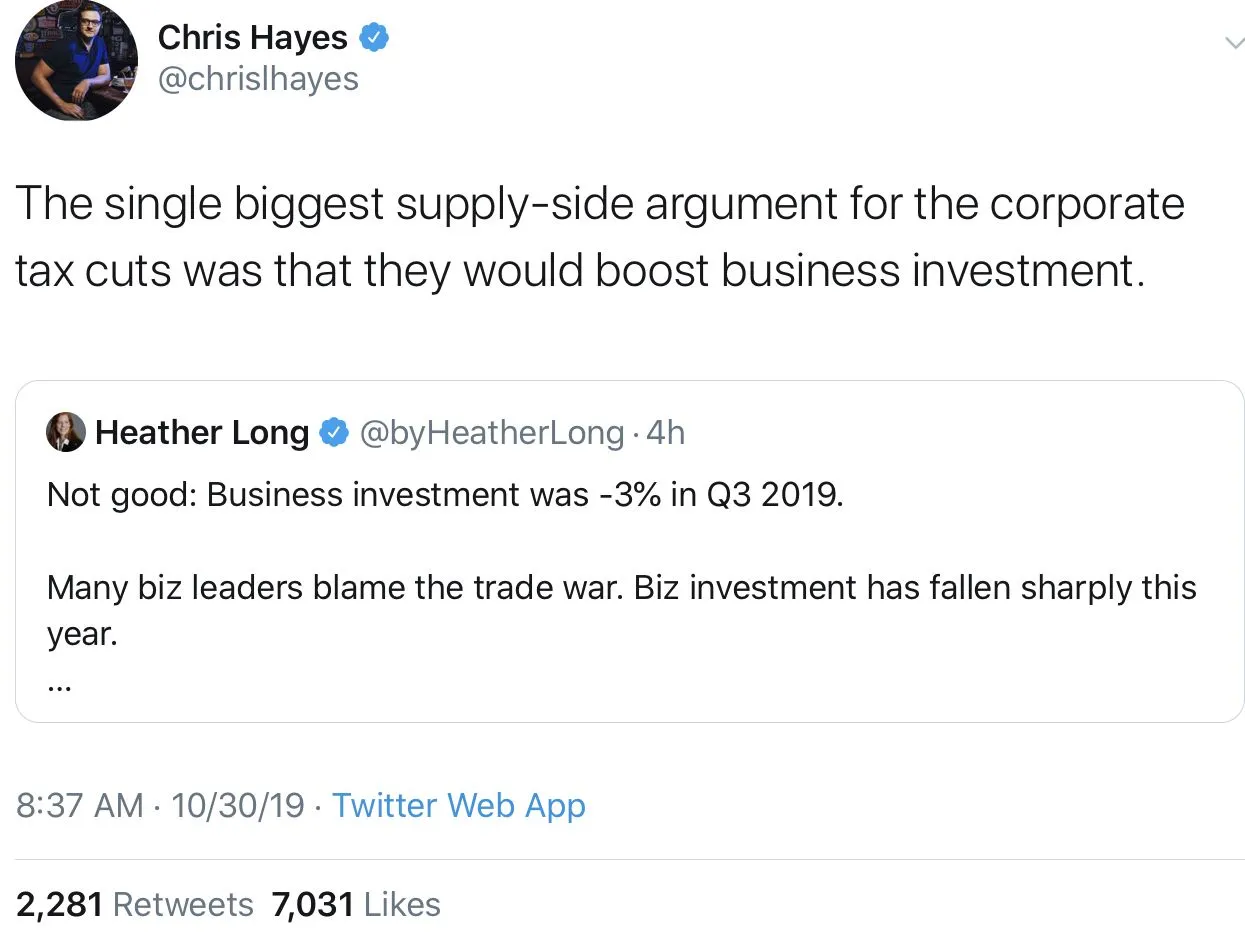
Task: Expand the tweet options chevron
Action: click(x=1233, y=42)
